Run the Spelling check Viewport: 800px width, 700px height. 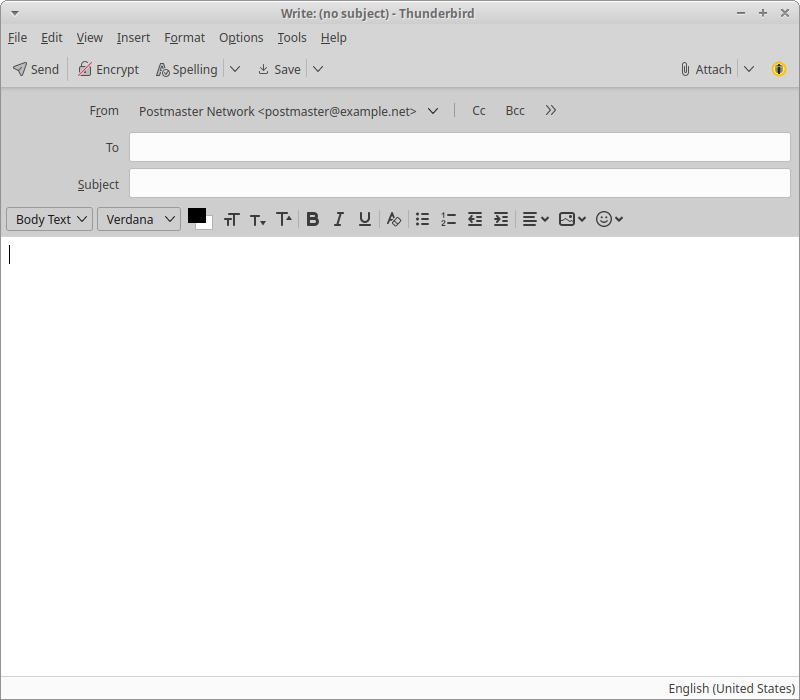point(187,69)
